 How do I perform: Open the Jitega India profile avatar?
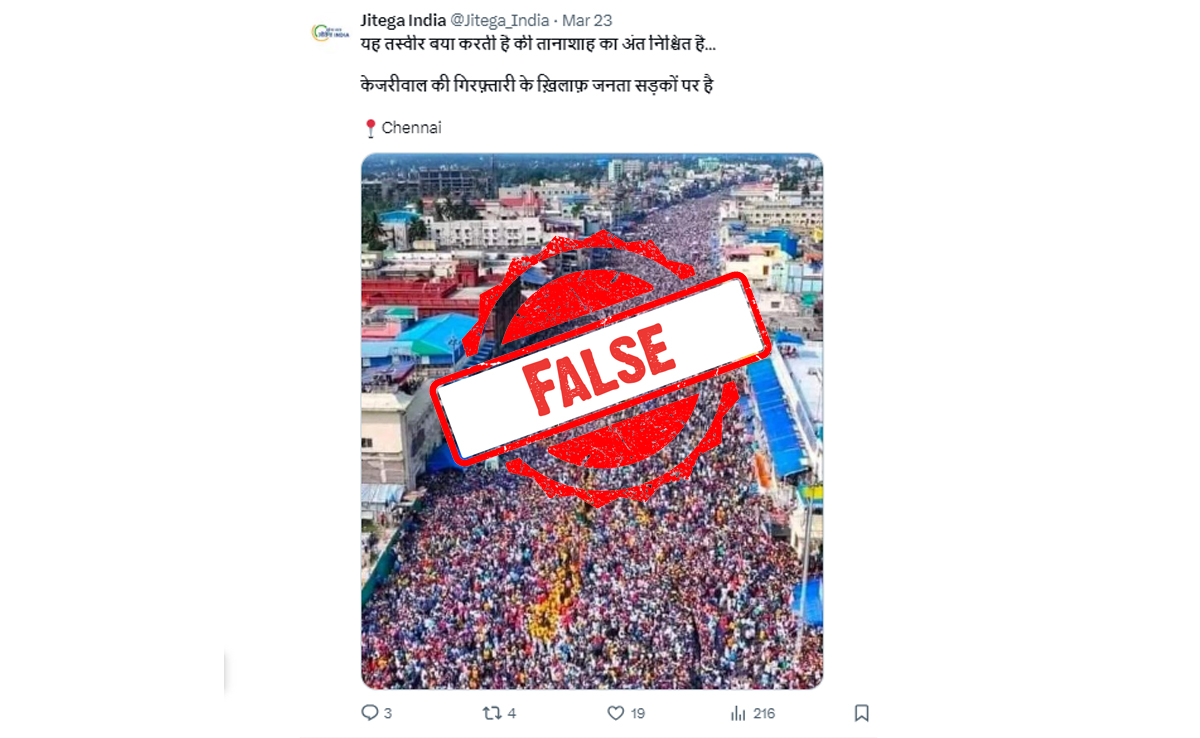pyautogui.click(x=330, y=32)
